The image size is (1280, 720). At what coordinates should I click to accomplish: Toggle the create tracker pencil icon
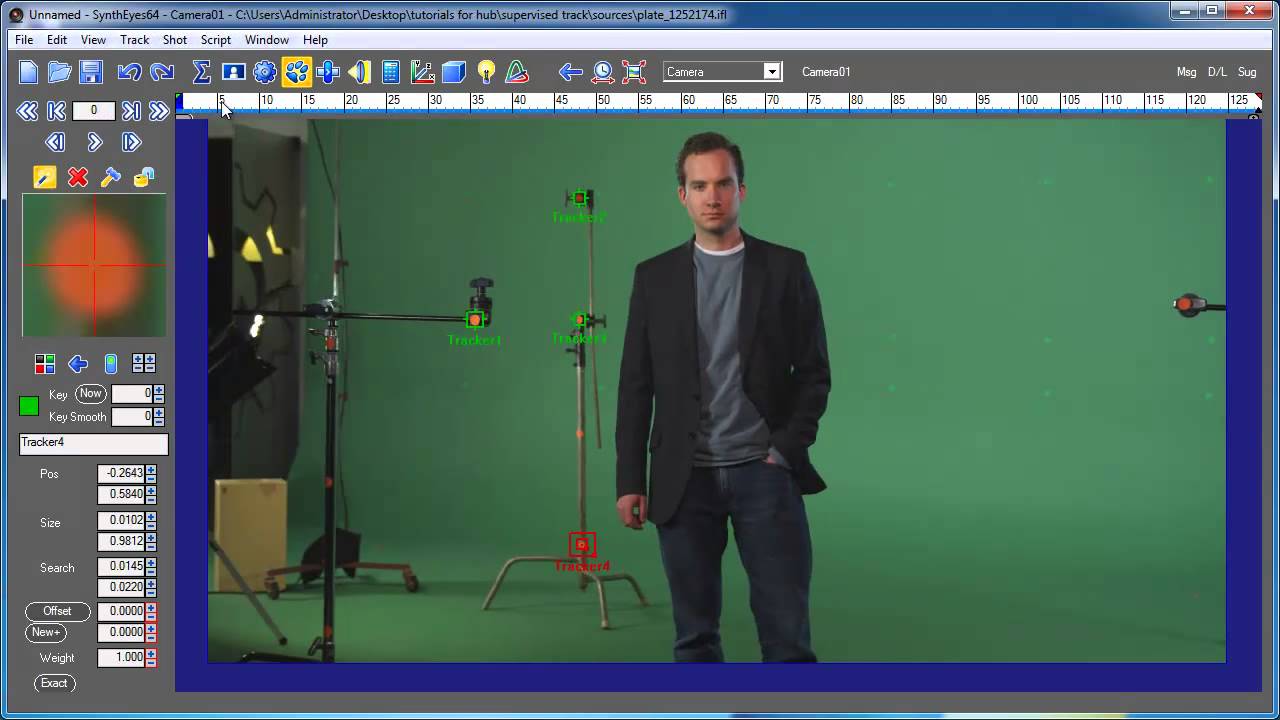click(45, 177)
